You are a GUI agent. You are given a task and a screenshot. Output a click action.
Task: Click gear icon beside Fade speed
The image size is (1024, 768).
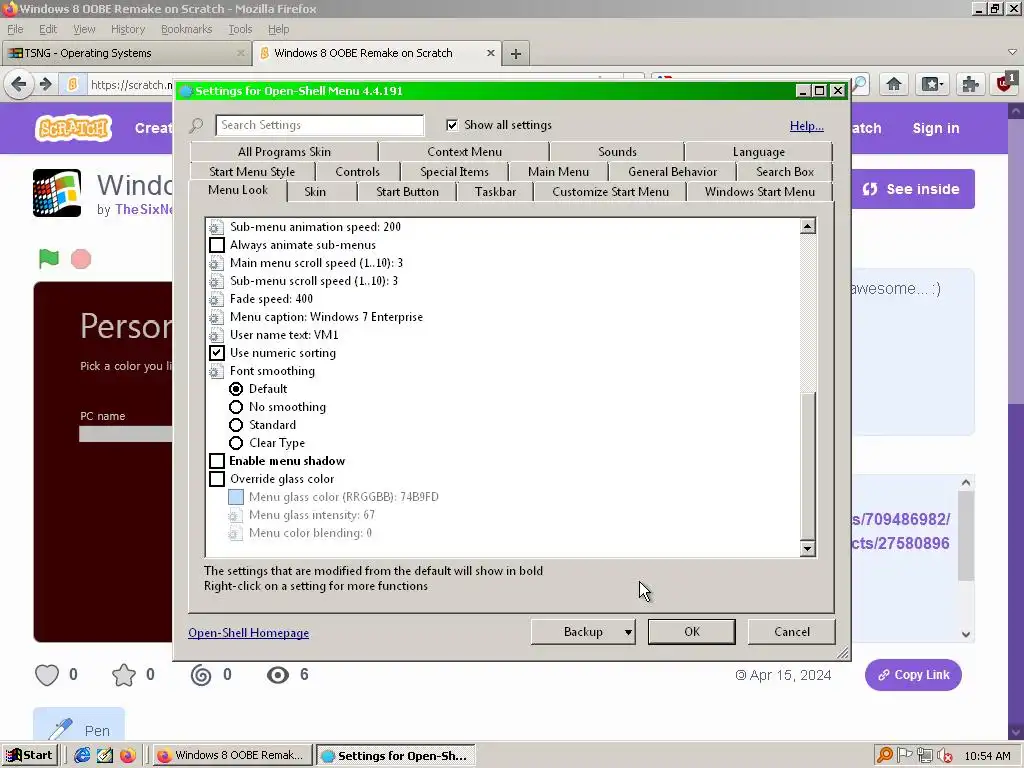pyautogui.click(x=216, y=300)
